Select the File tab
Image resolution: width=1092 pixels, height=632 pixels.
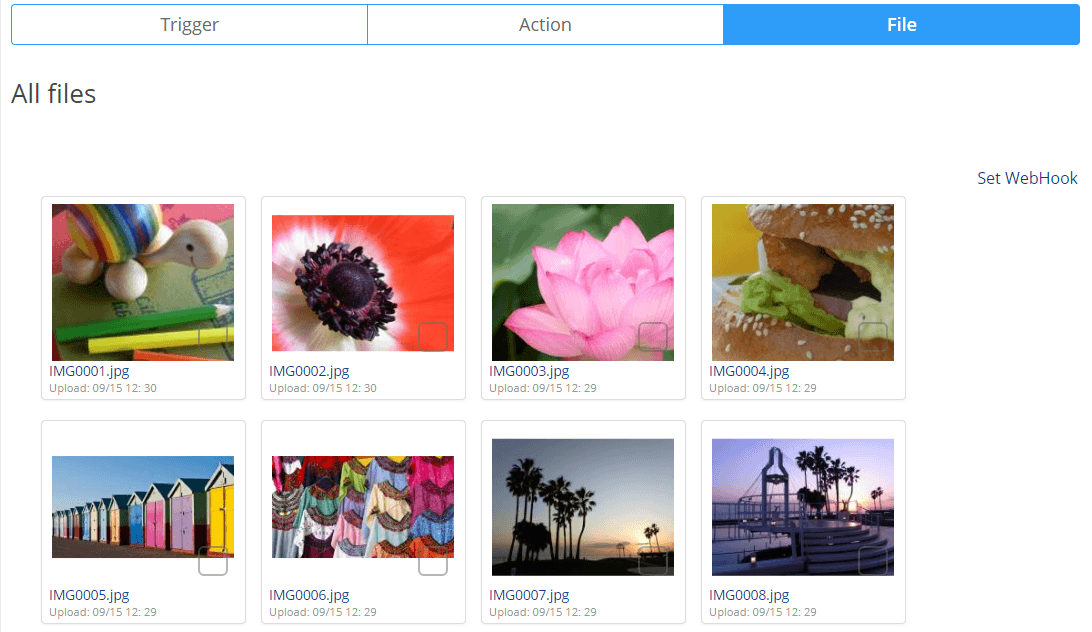point(901,25)
